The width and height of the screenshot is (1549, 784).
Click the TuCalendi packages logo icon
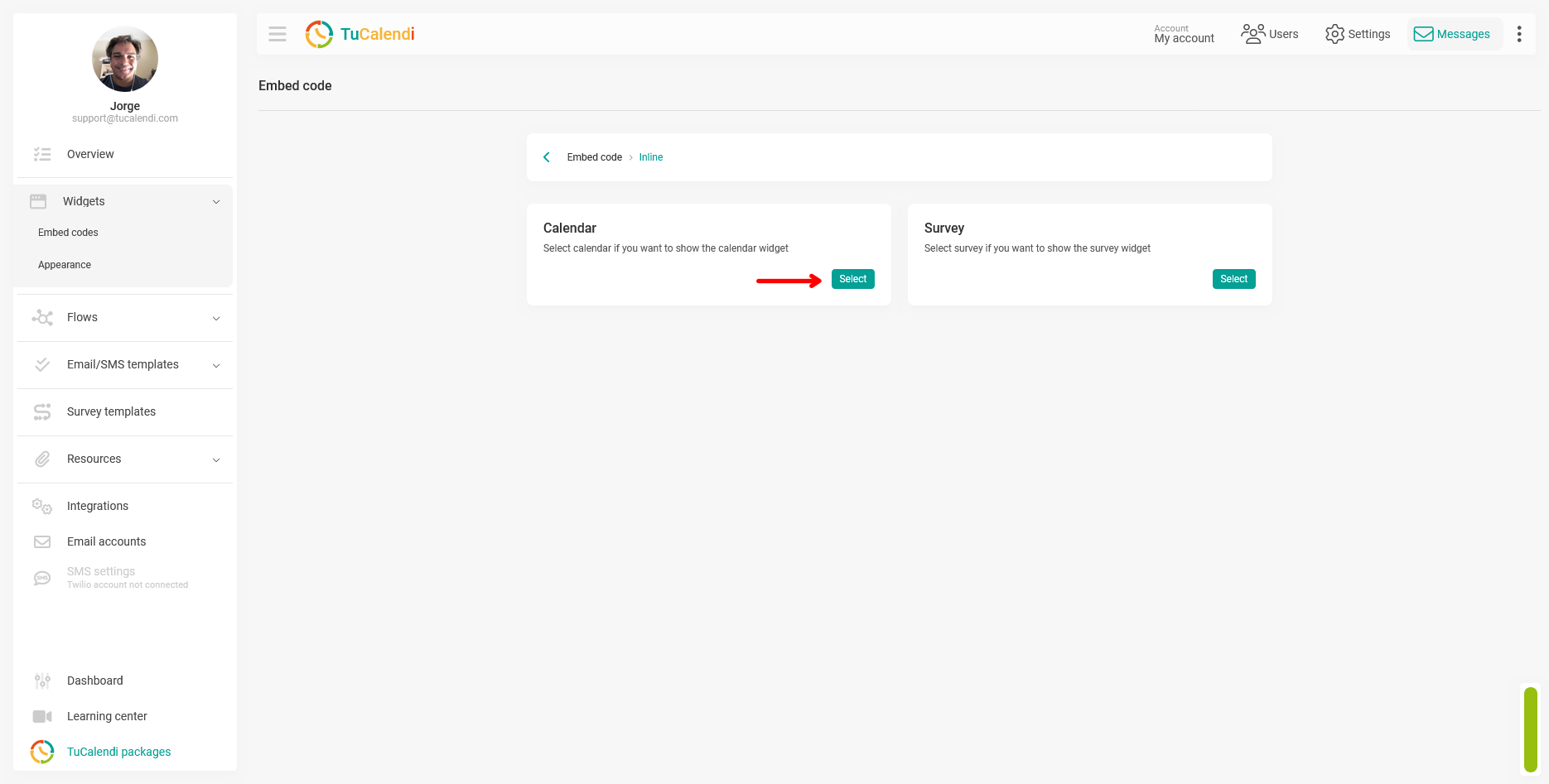coord(42,752)
